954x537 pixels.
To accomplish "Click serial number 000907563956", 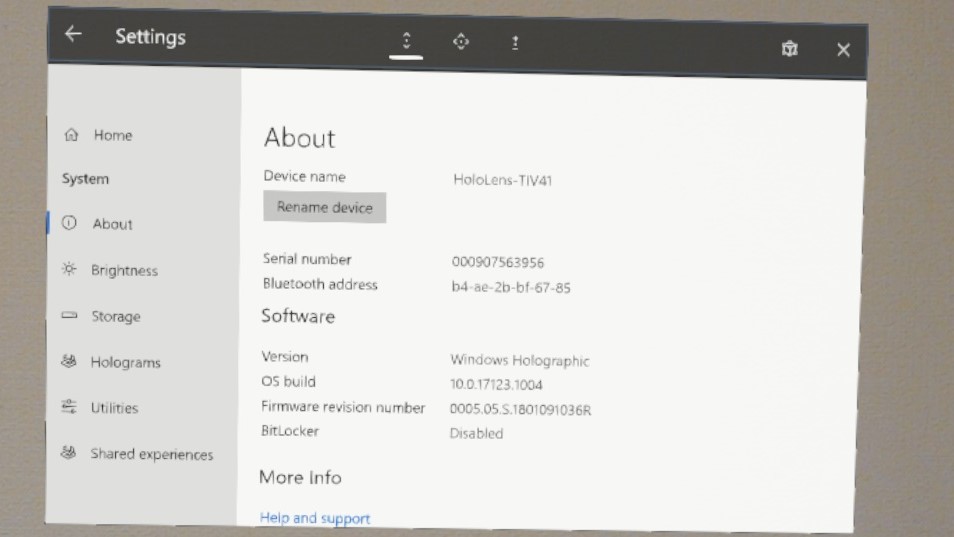I will (x=498, y=262).
